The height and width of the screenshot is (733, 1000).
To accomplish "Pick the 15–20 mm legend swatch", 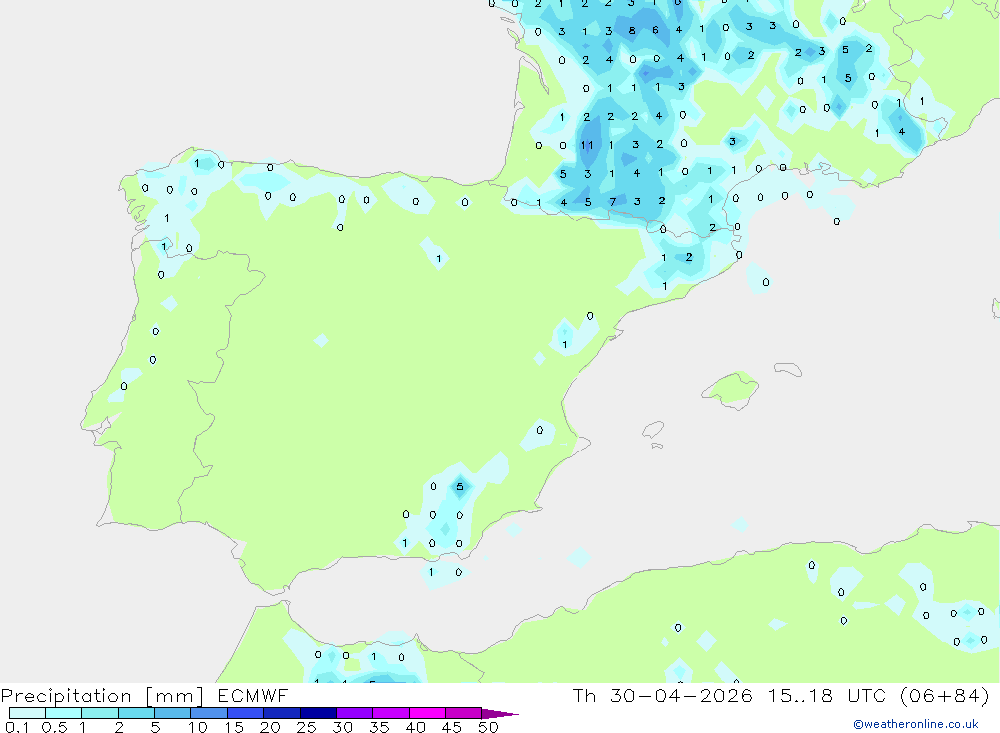I will click(246, 713).
